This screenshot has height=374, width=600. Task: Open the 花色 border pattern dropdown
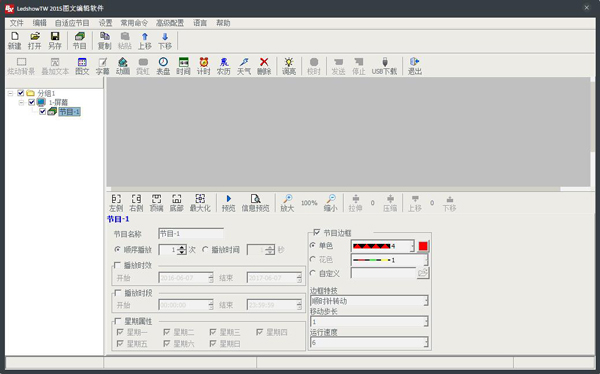coord(426,260)
